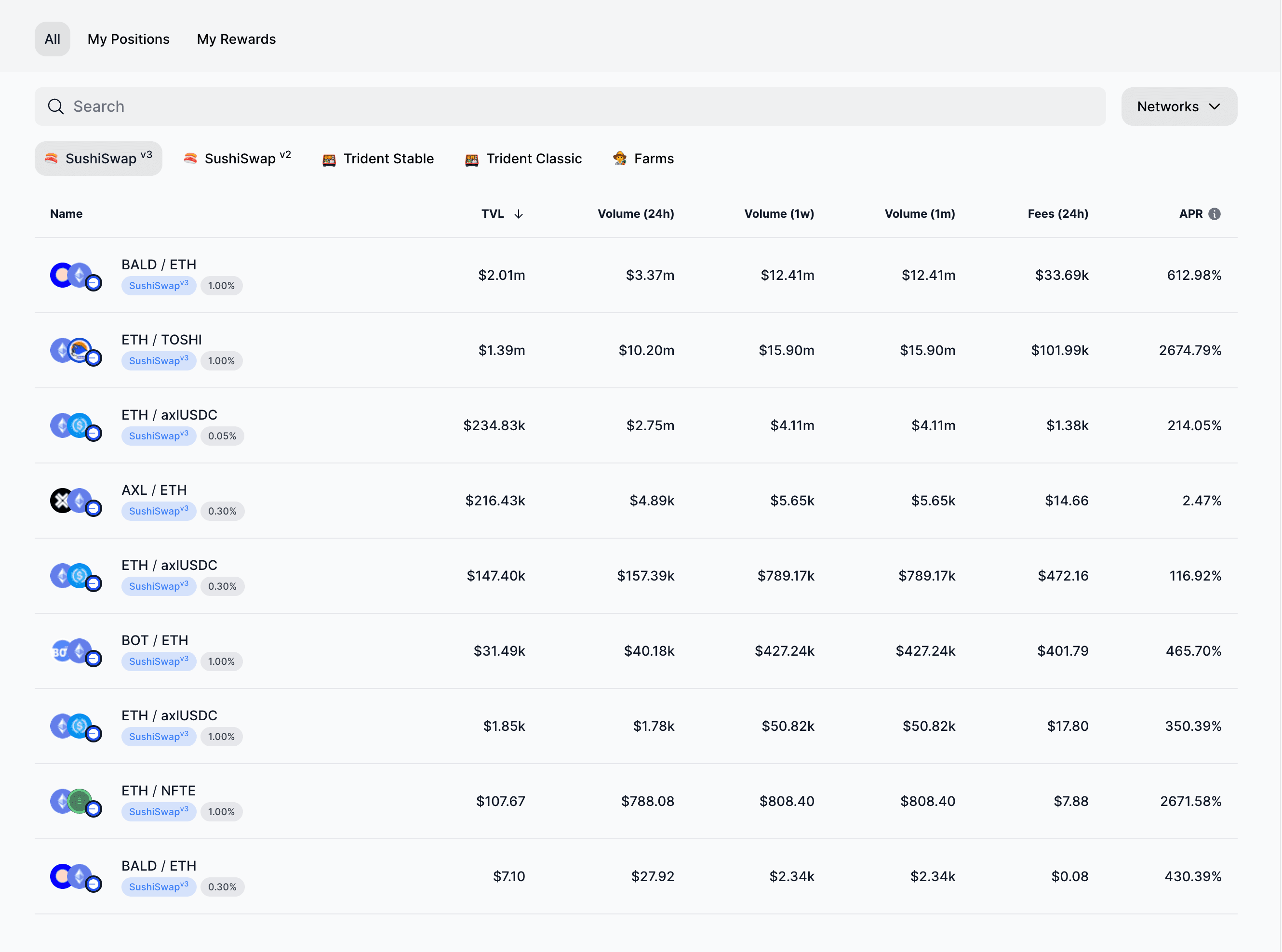Click the APR info icon
1282x952 pixels.
[1215, 214]
